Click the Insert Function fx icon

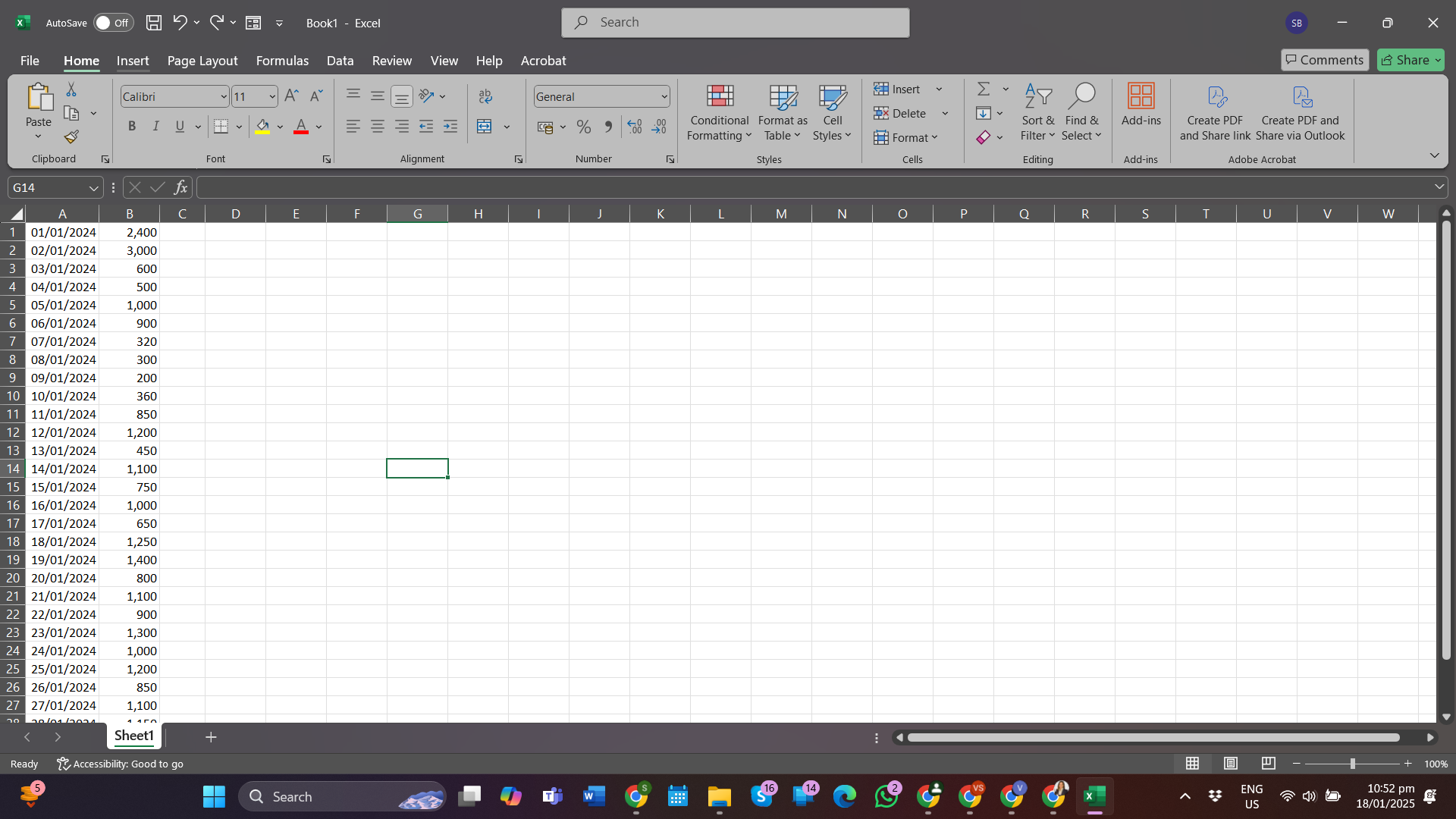point(180,187)
